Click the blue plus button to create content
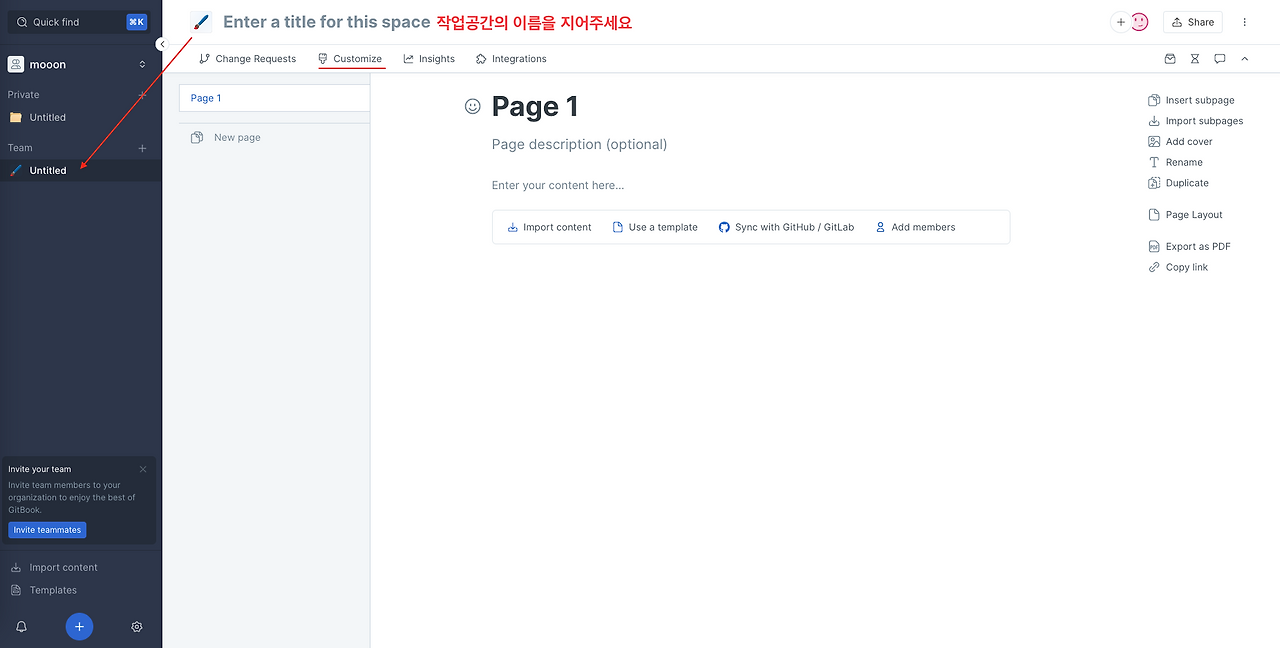This screenshot has width=1280, height=648. coord(79,626)
